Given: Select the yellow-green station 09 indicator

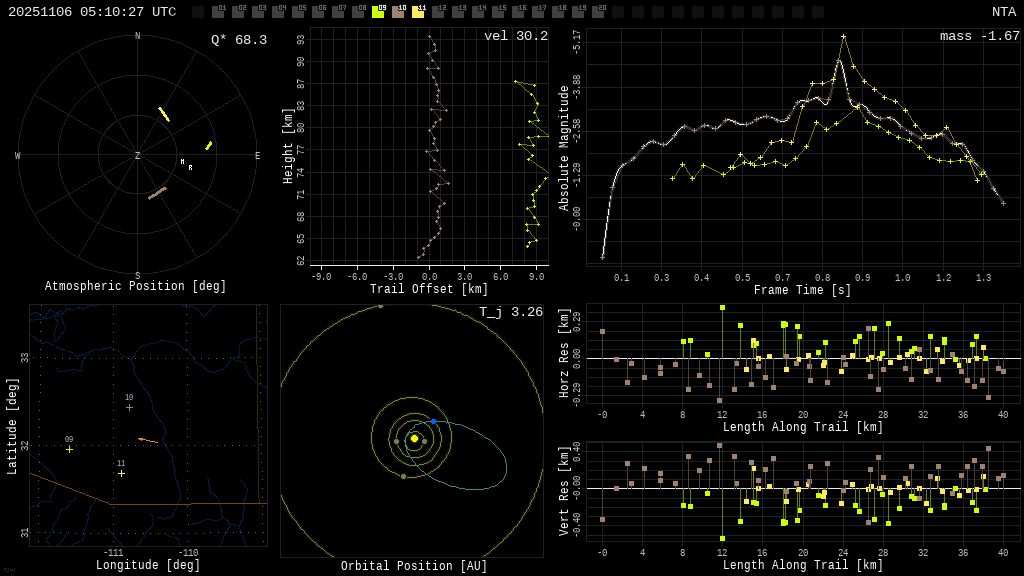Looking at the screenshot, I should pos(378,12).
